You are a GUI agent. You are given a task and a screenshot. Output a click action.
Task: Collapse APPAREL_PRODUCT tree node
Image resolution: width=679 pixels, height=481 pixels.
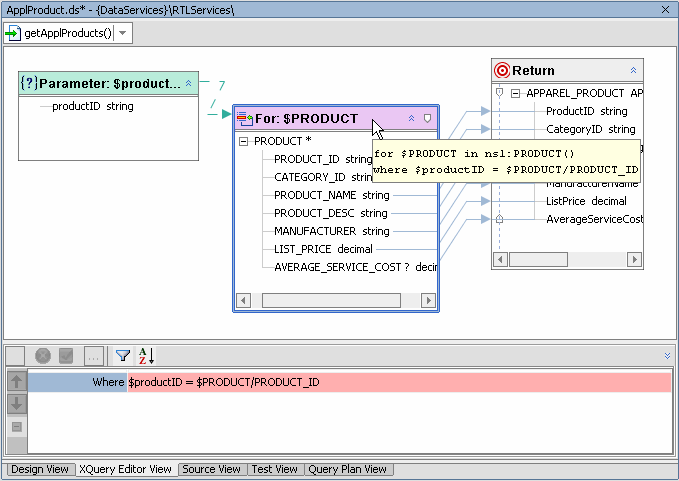[x=515, y=94]
